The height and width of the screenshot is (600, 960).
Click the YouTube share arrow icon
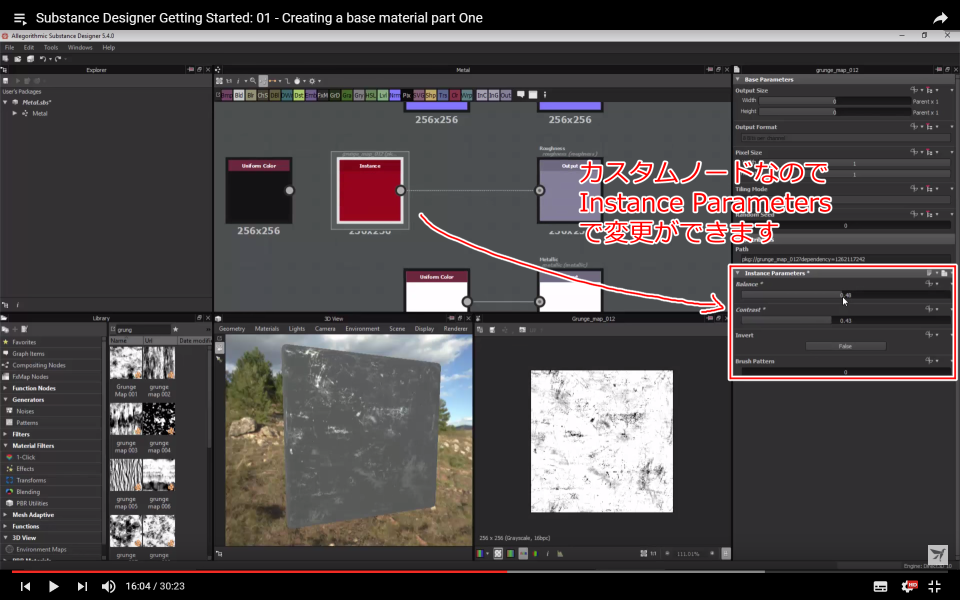[940, 18]
